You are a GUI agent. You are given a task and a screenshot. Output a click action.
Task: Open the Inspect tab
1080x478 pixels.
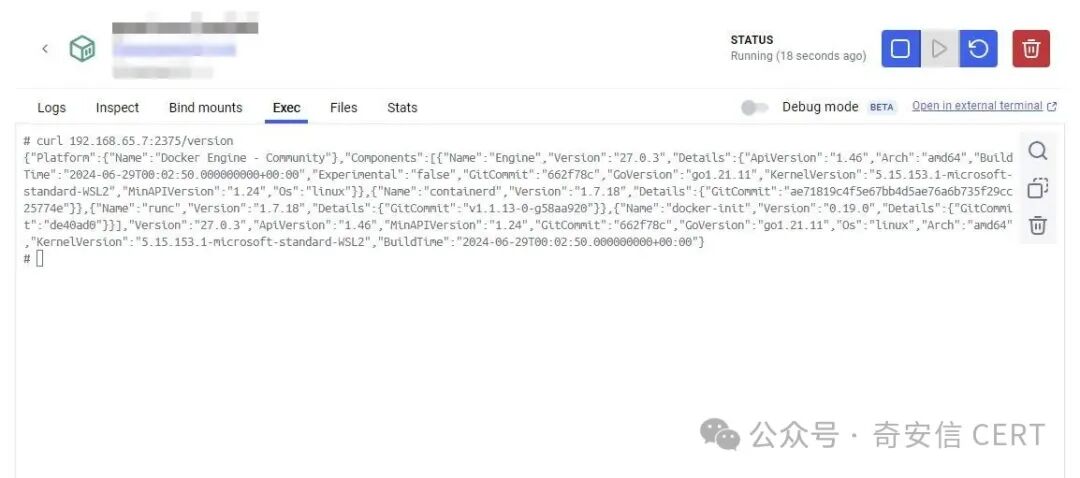117,107
